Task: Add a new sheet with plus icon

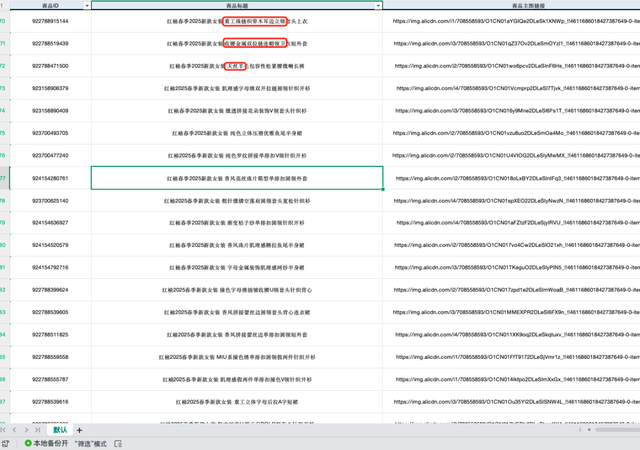Action: [x=80, y=430]
